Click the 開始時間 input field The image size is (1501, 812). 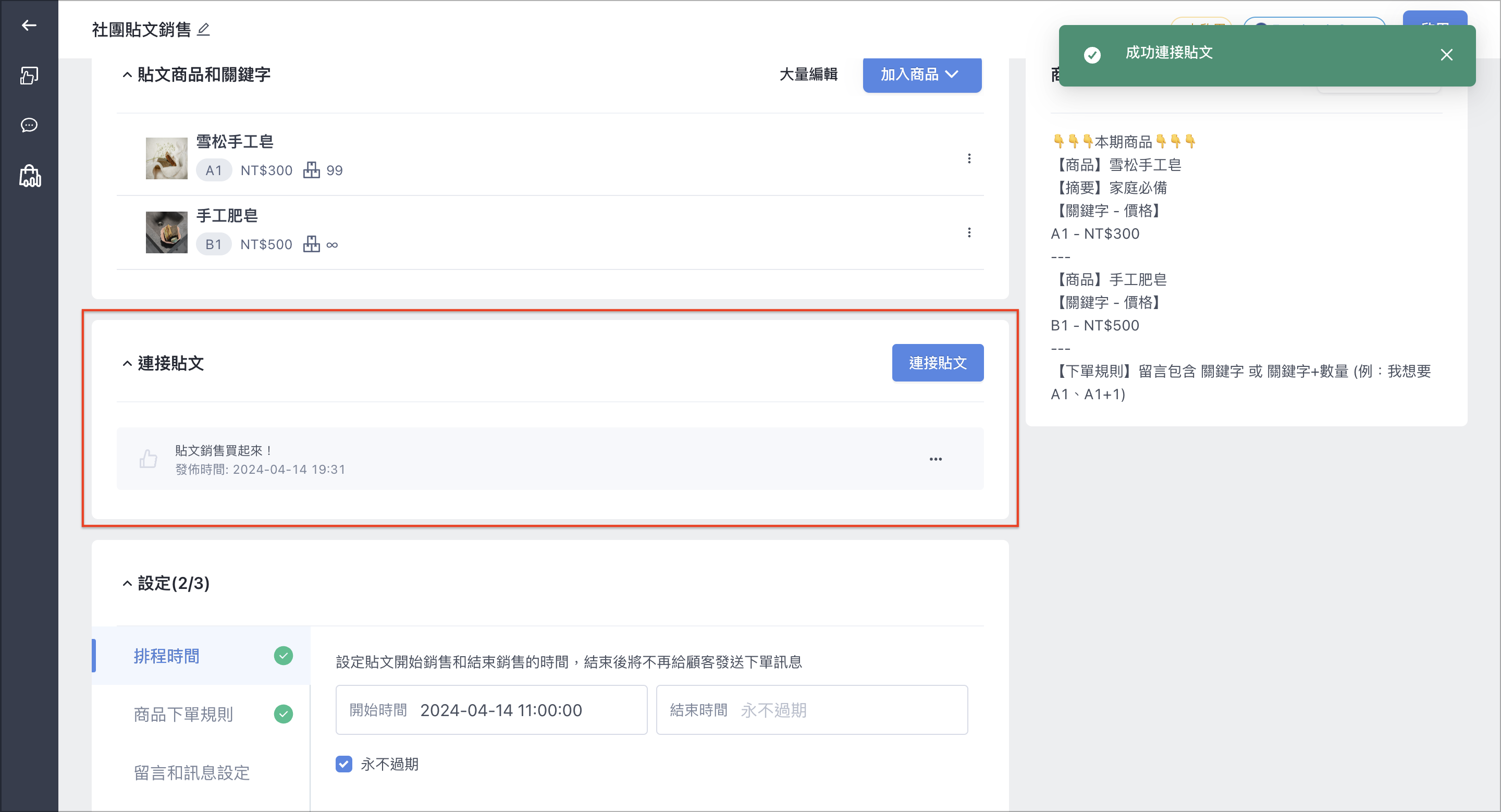pyautogui.click(x=491, y=710)
